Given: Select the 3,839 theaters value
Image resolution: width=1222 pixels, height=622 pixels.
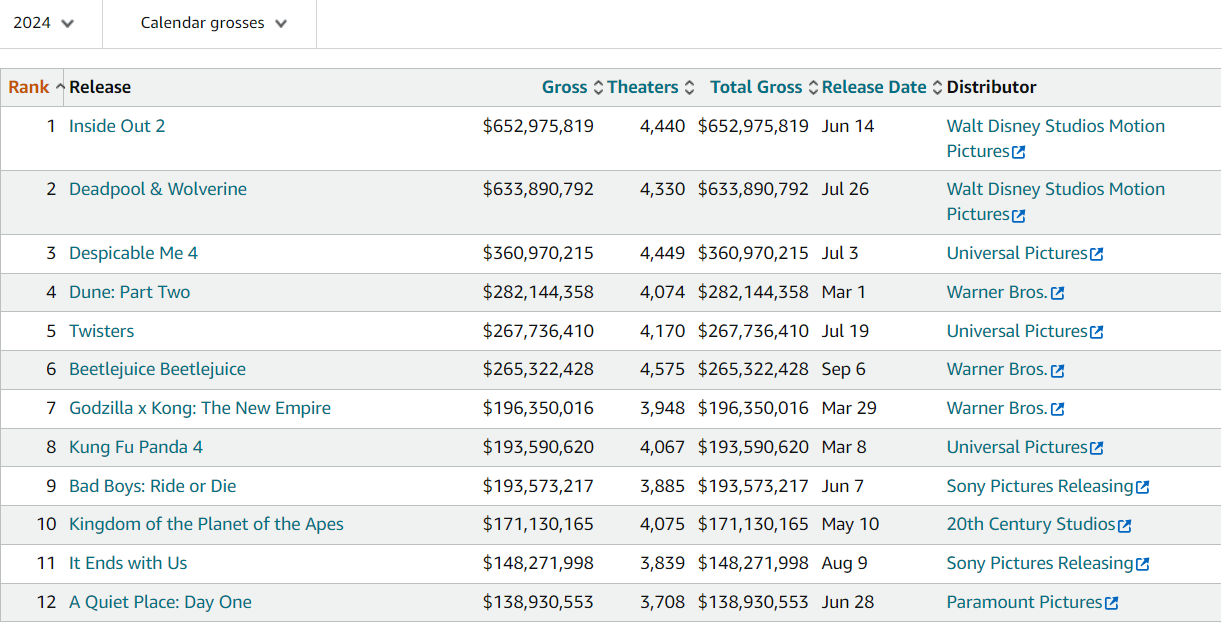Looking at the screenshot, I should [662, 563].
